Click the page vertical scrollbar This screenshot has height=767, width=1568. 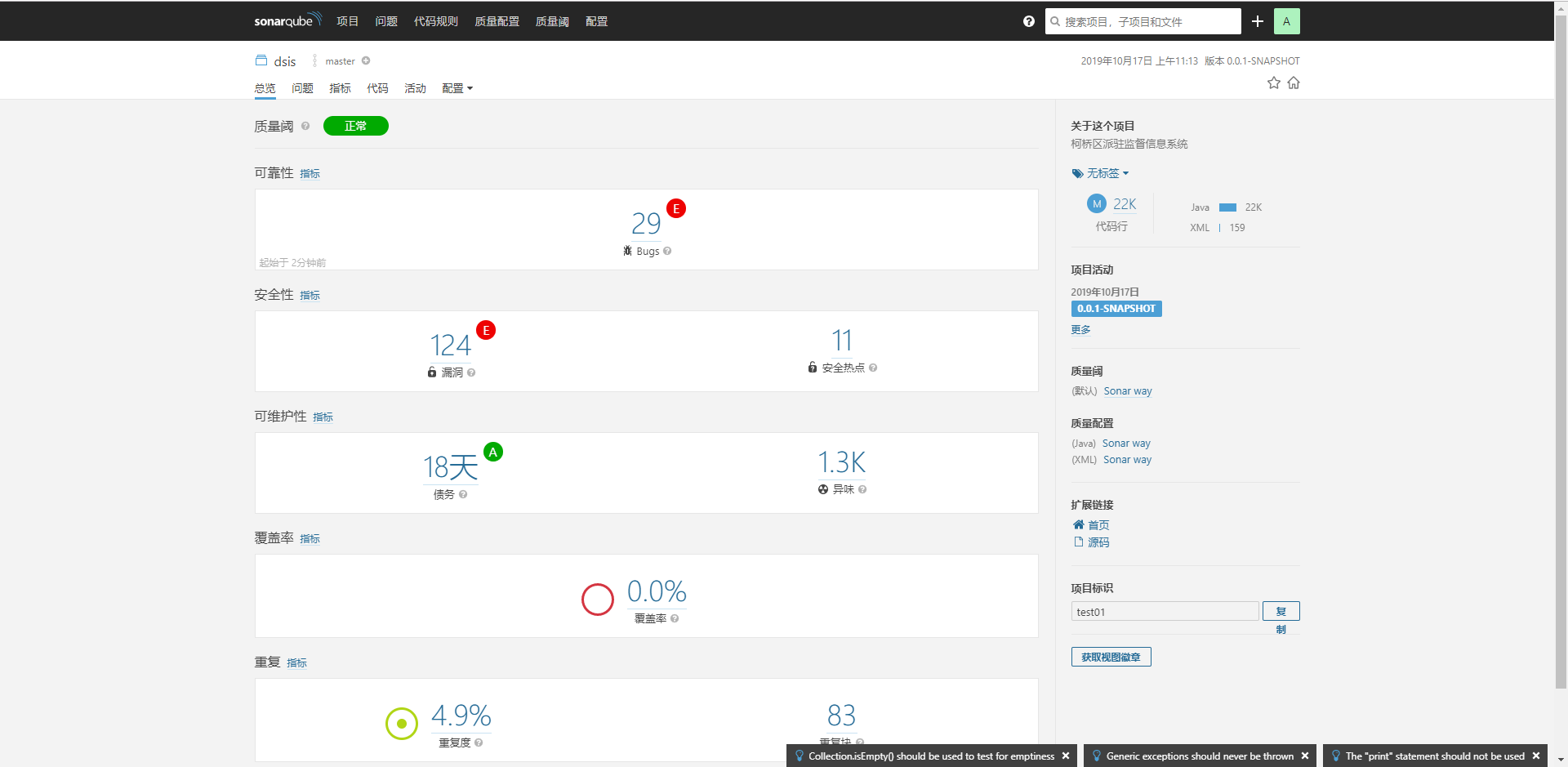[x=1561, y=351]
